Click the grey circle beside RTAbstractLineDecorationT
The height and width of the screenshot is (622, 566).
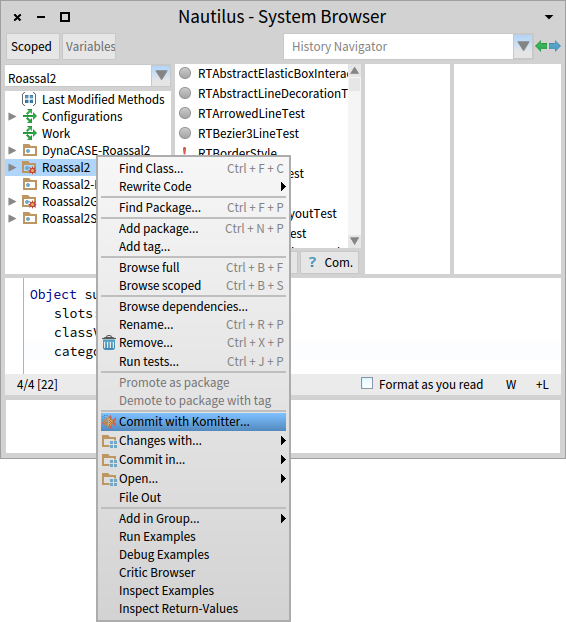[x=185, y=93]
